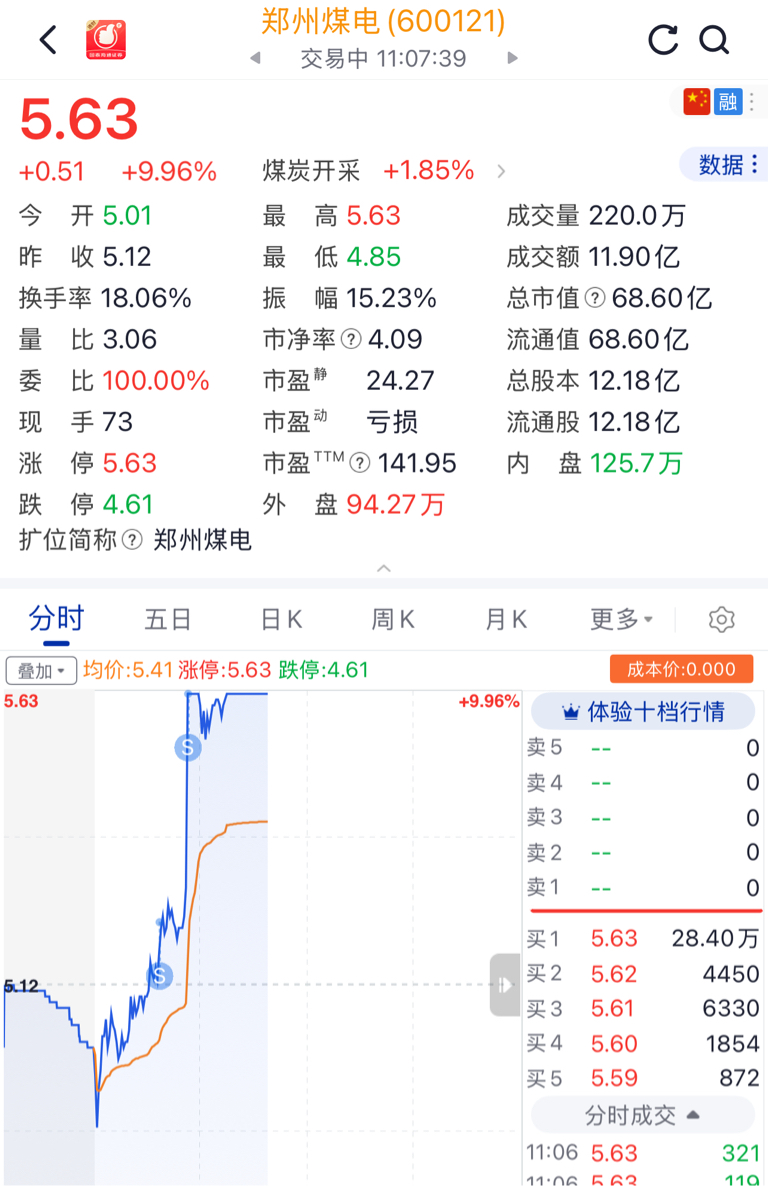Tap the stock title 郑州煤电 (600121)
Viewport: 768px width, 1186px height.
click(x=384, y=20)
